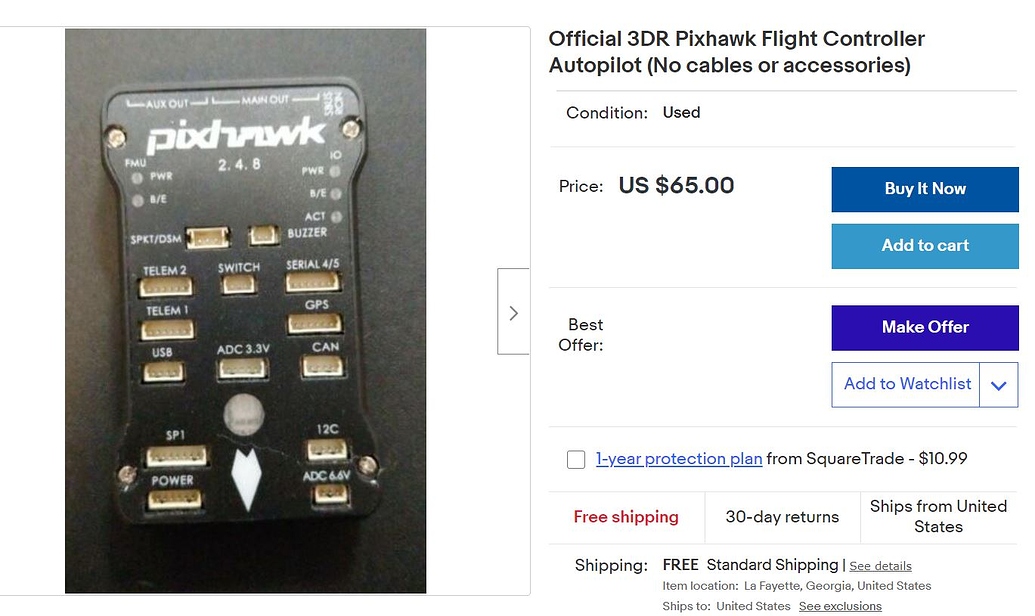Click the US $65.00 price text

coord(676,185)
